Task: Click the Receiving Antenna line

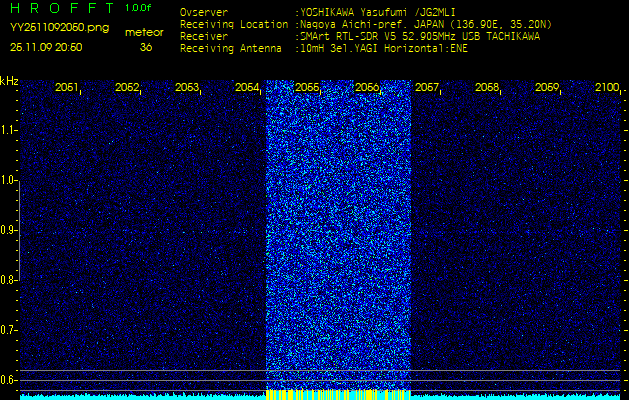Action: point(324,49)
